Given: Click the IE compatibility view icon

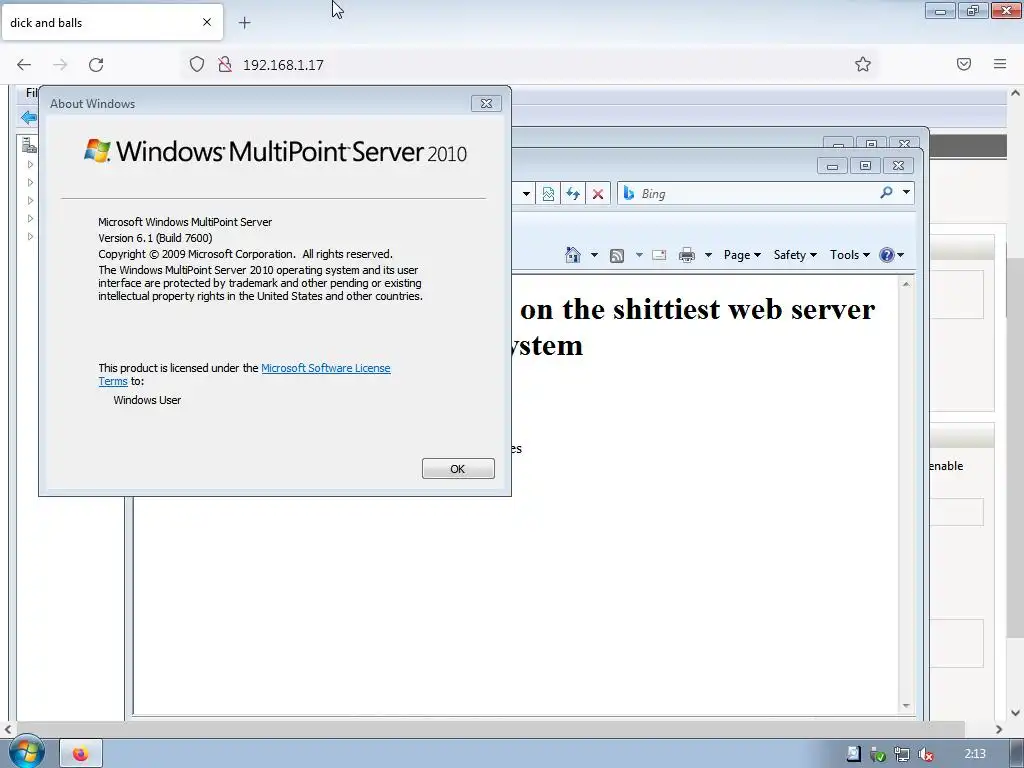Looking at the screenshot, I should click(548, 193).
